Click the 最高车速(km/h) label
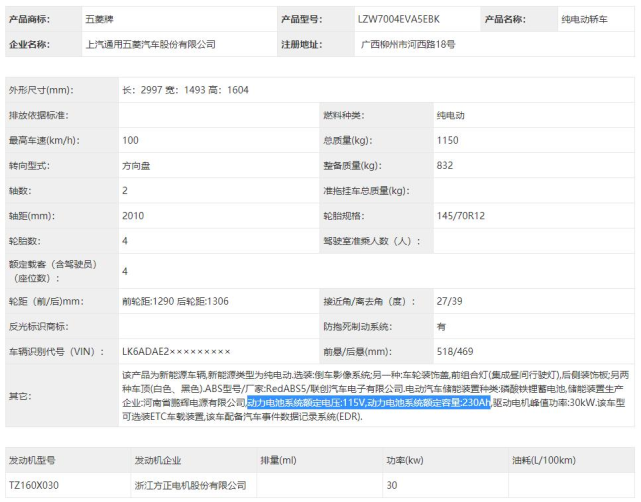The image size is (641, 502). [x=45, y=140]
